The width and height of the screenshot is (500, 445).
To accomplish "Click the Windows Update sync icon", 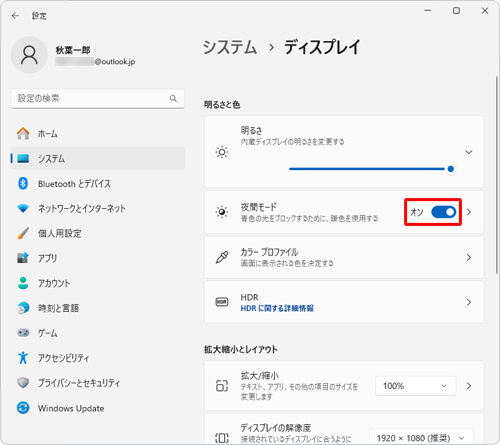I will pyautogui.click(x=23, y=408).
